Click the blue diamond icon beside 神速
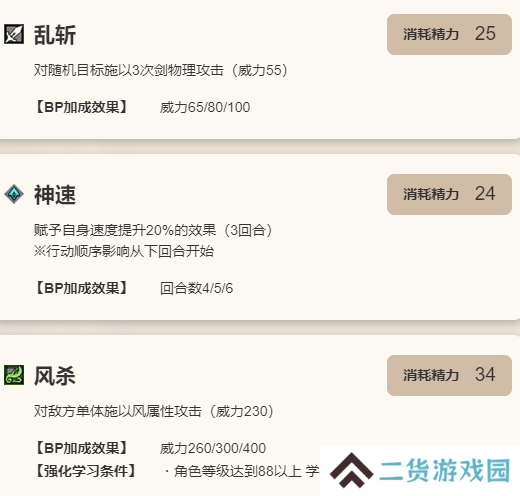The width and height of the screenshot is (520, 496). click(x=14, y=194)
